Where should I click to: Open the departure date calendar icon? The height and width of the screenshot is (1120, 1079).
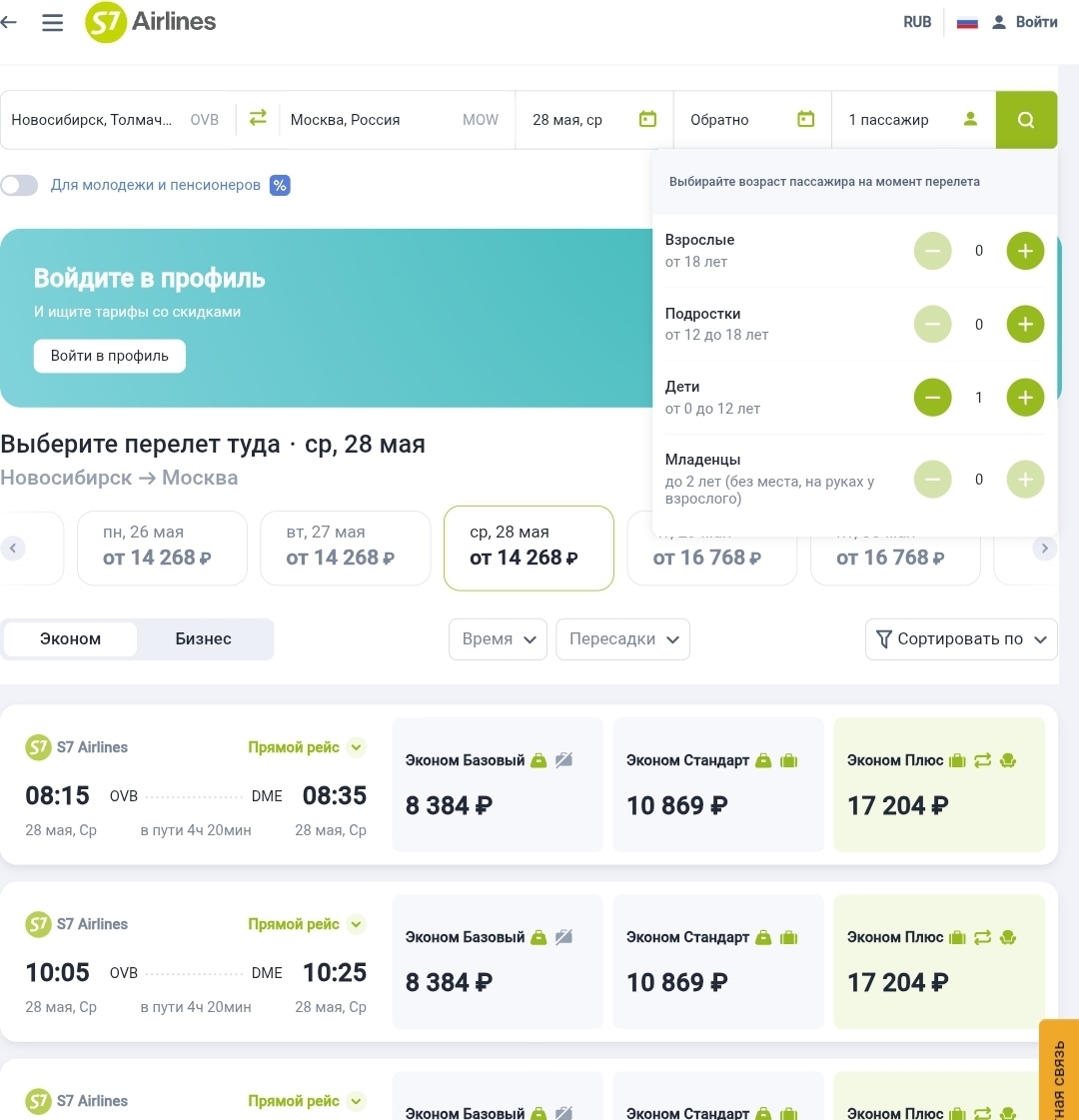point(647,120)
